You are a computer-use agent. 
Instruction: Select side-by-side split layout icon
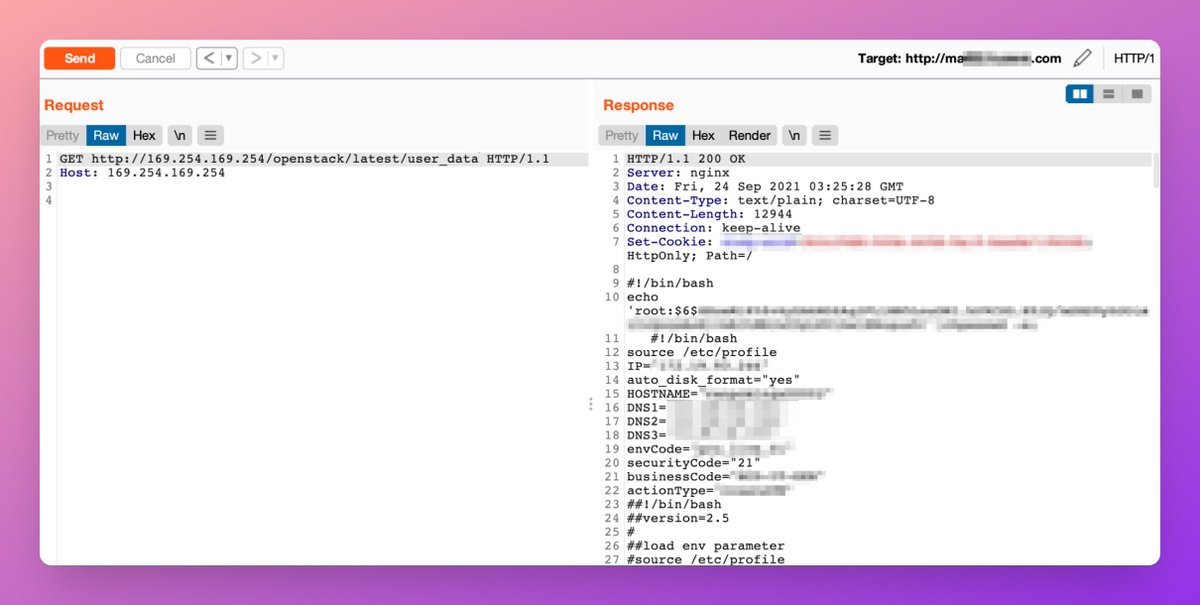tap(1079, 94)
